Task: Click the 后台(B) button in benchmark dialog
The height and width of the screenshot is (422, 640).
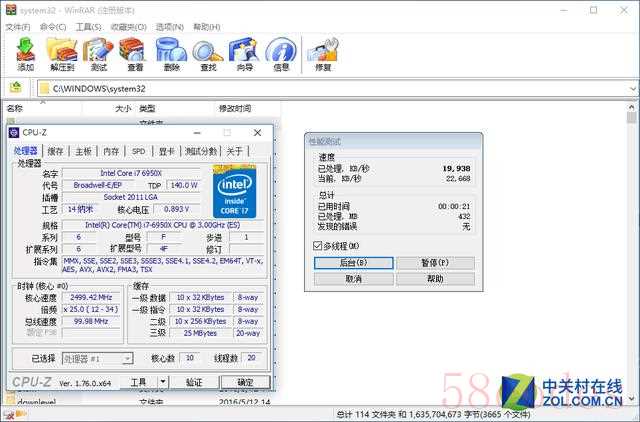Action: point(353,263)
